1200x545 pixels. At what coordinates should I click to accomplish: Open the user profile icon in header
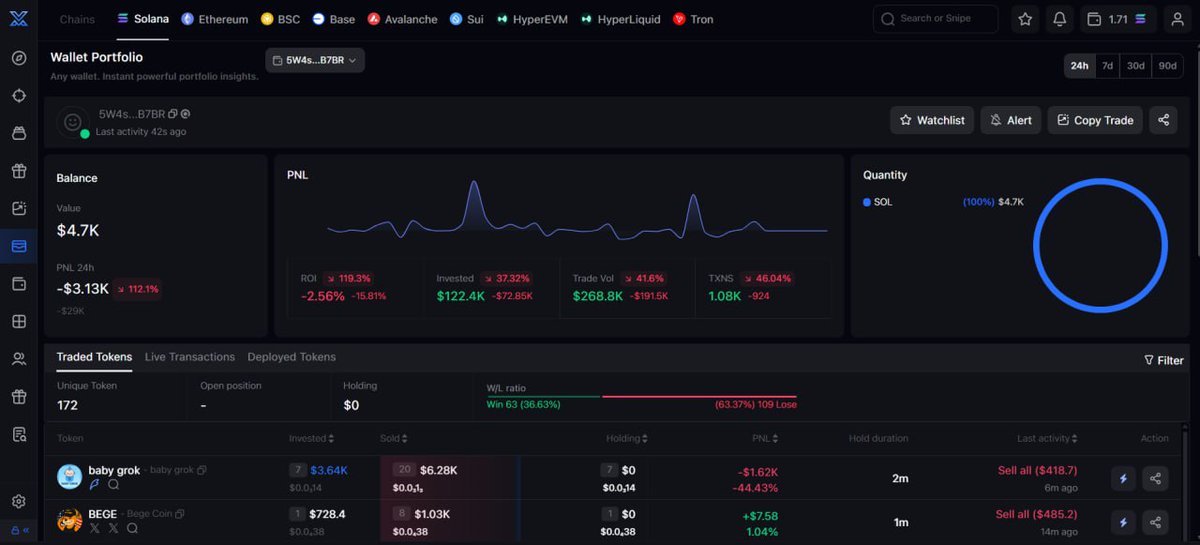(x=1177, y=19)
